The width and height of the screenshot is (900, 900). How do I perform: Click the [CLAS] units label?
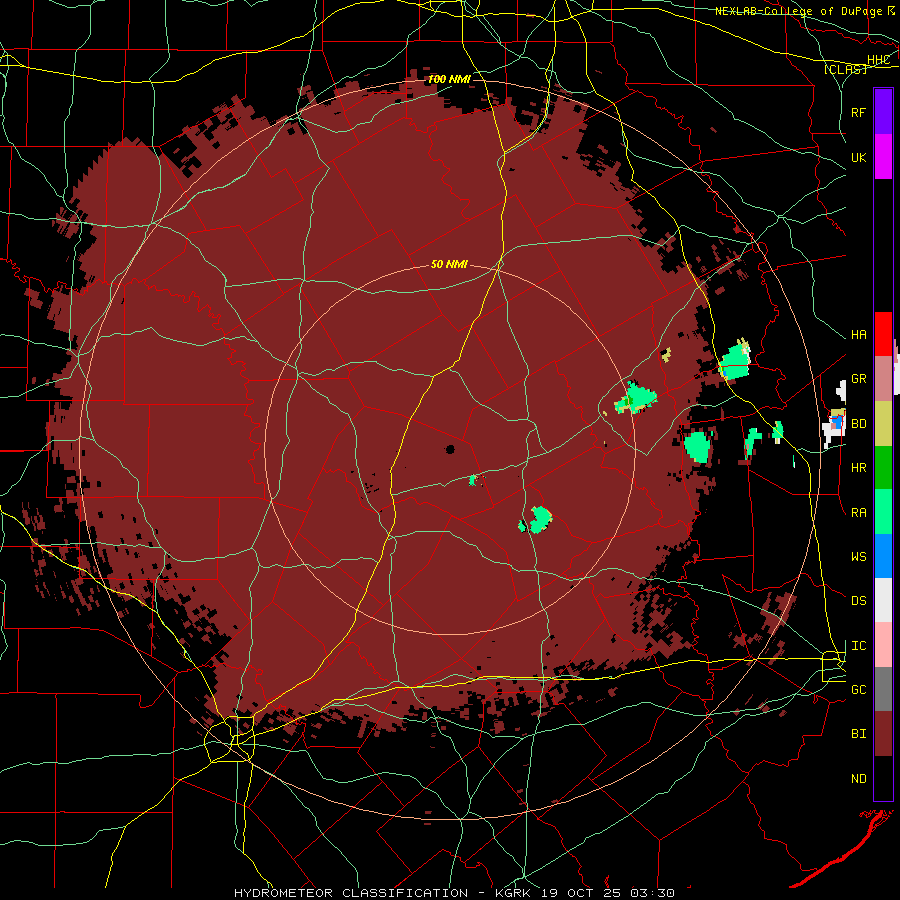coord(845,69)
